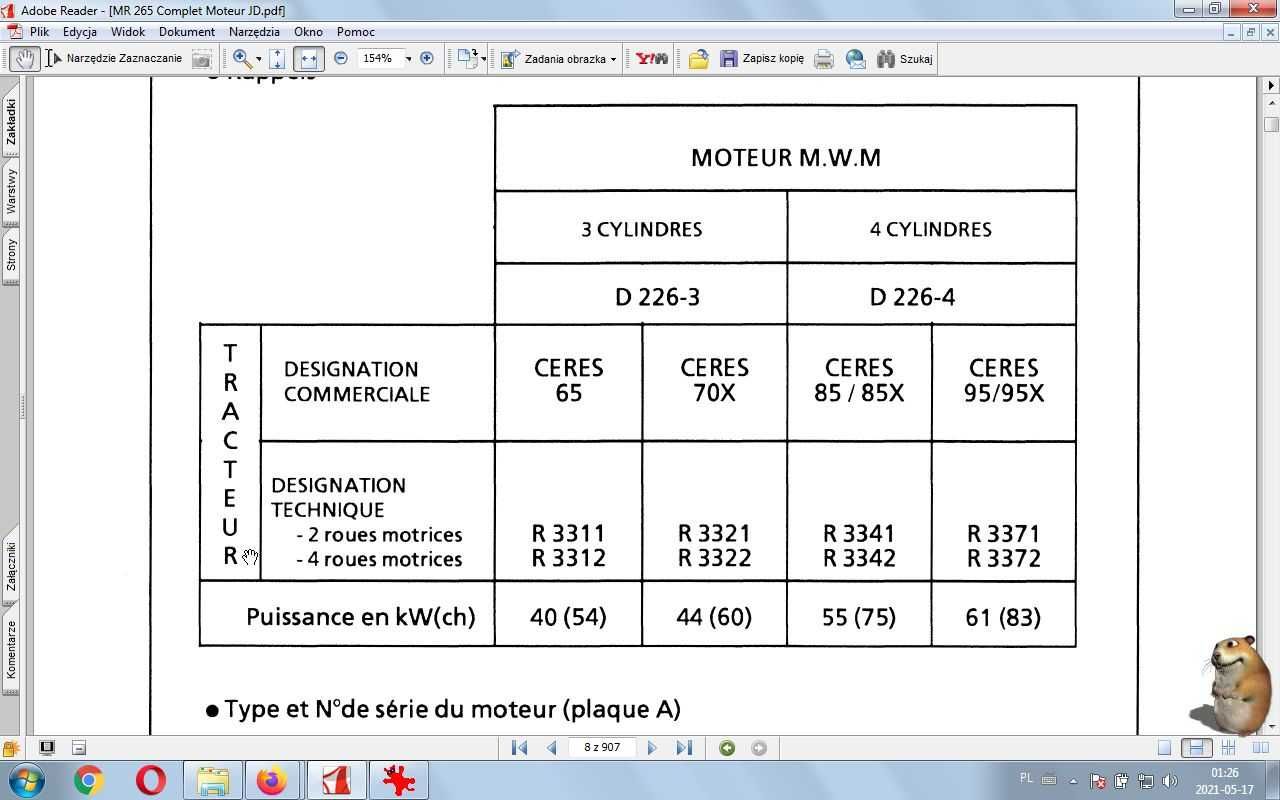Click the Print icon in toolbar
Viewport: 1280px width, 800px height.
tap(823, 58)
